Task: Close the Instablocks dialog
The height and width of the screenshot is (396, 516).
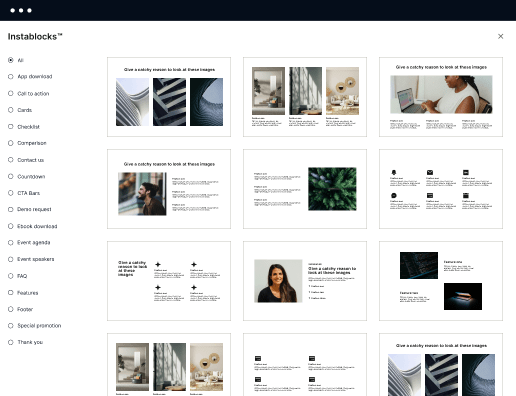Action: 500,36
